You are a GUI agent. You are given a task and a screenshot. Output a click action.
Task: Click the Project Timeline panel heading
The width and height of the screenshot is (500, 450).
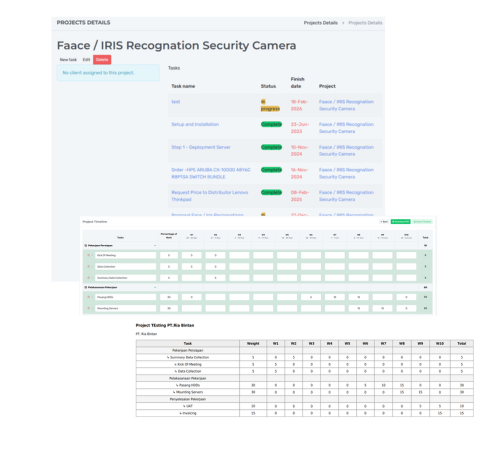click(95, 222)
